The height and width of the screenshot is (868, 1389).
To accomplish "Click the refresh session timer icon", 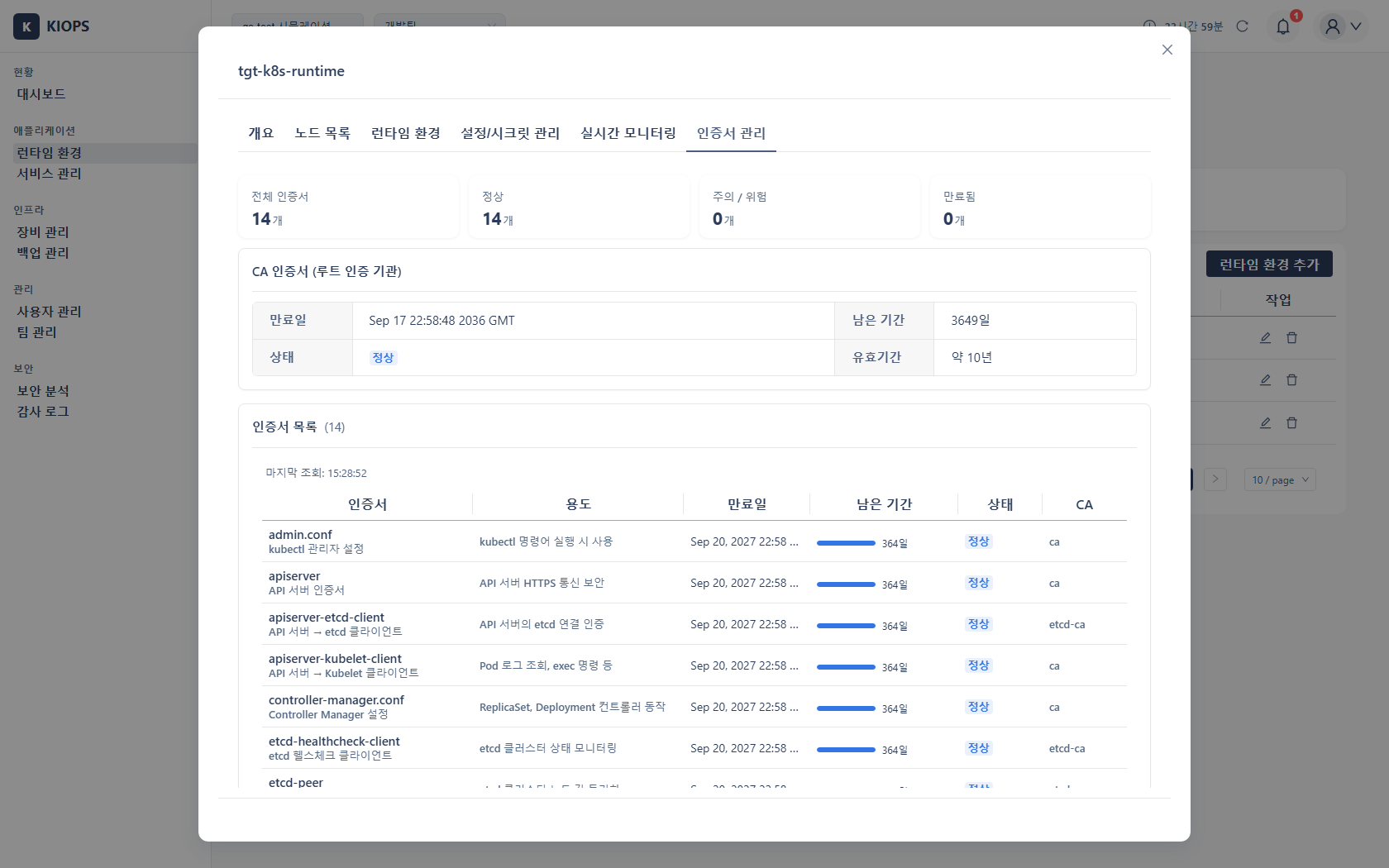I will tap(1242, 26).
